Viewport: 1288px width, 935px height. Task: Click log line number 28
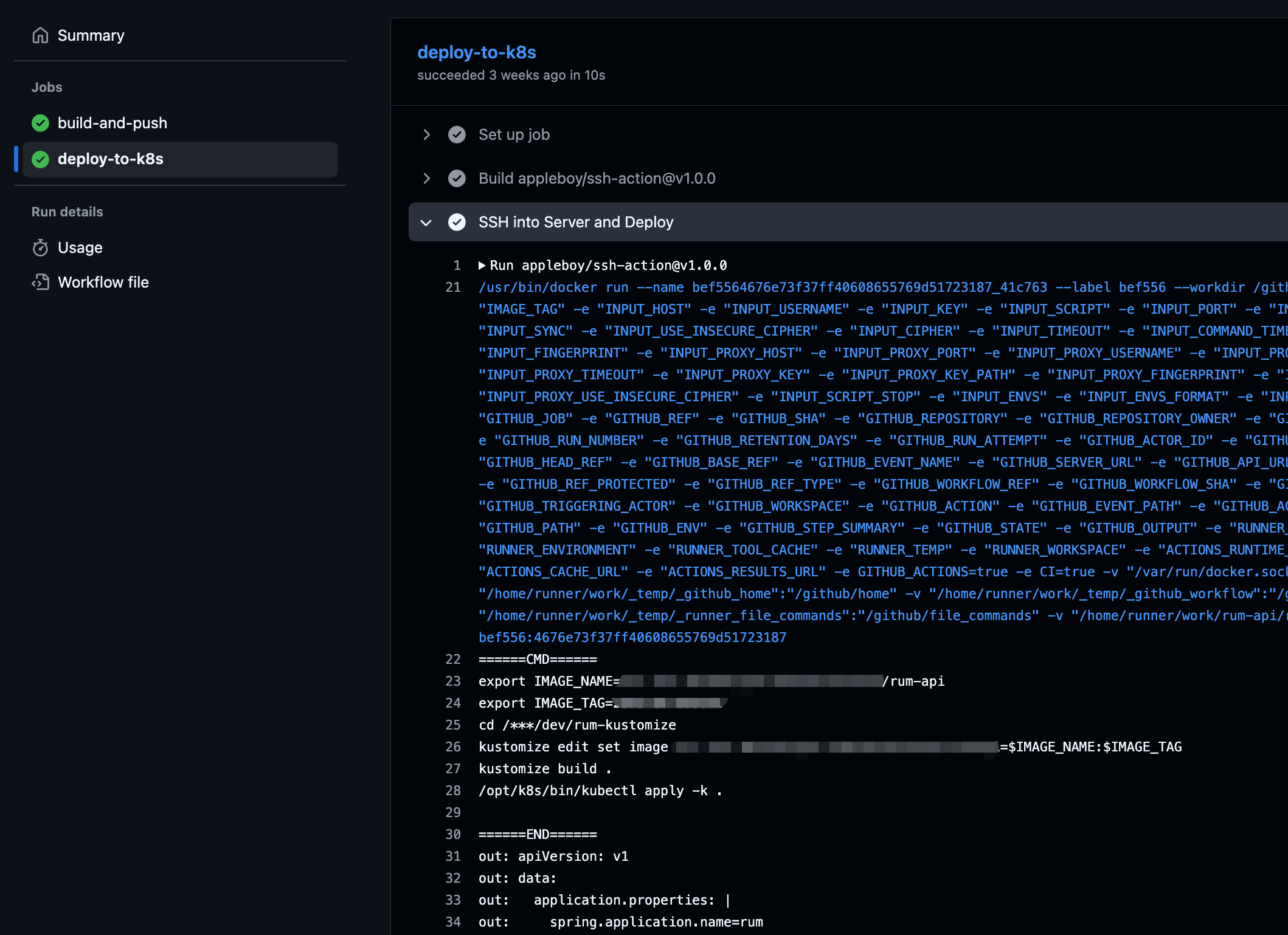tap(453, 790)
